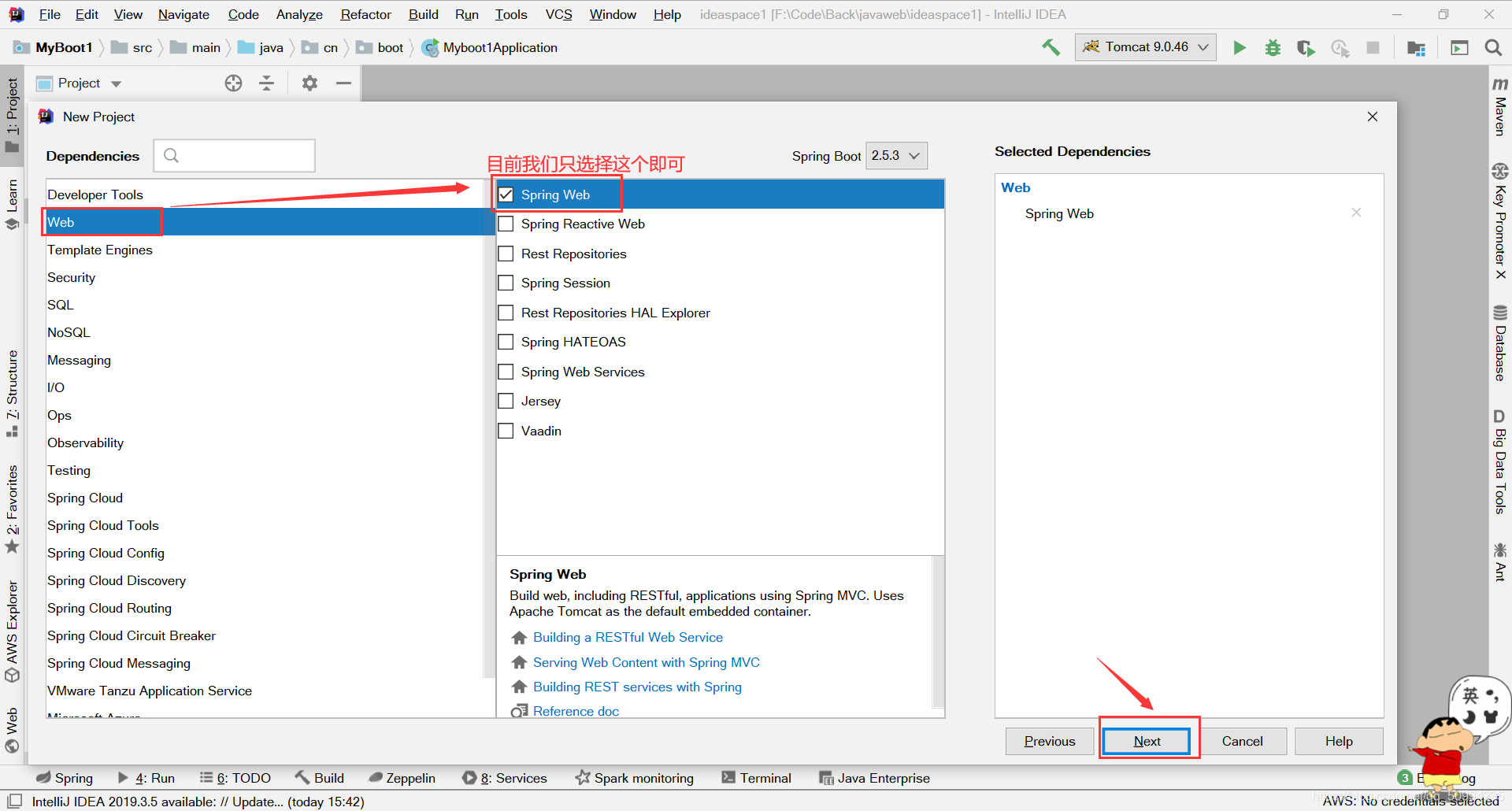Enable Rest Repositories dependency

(506, 254)
